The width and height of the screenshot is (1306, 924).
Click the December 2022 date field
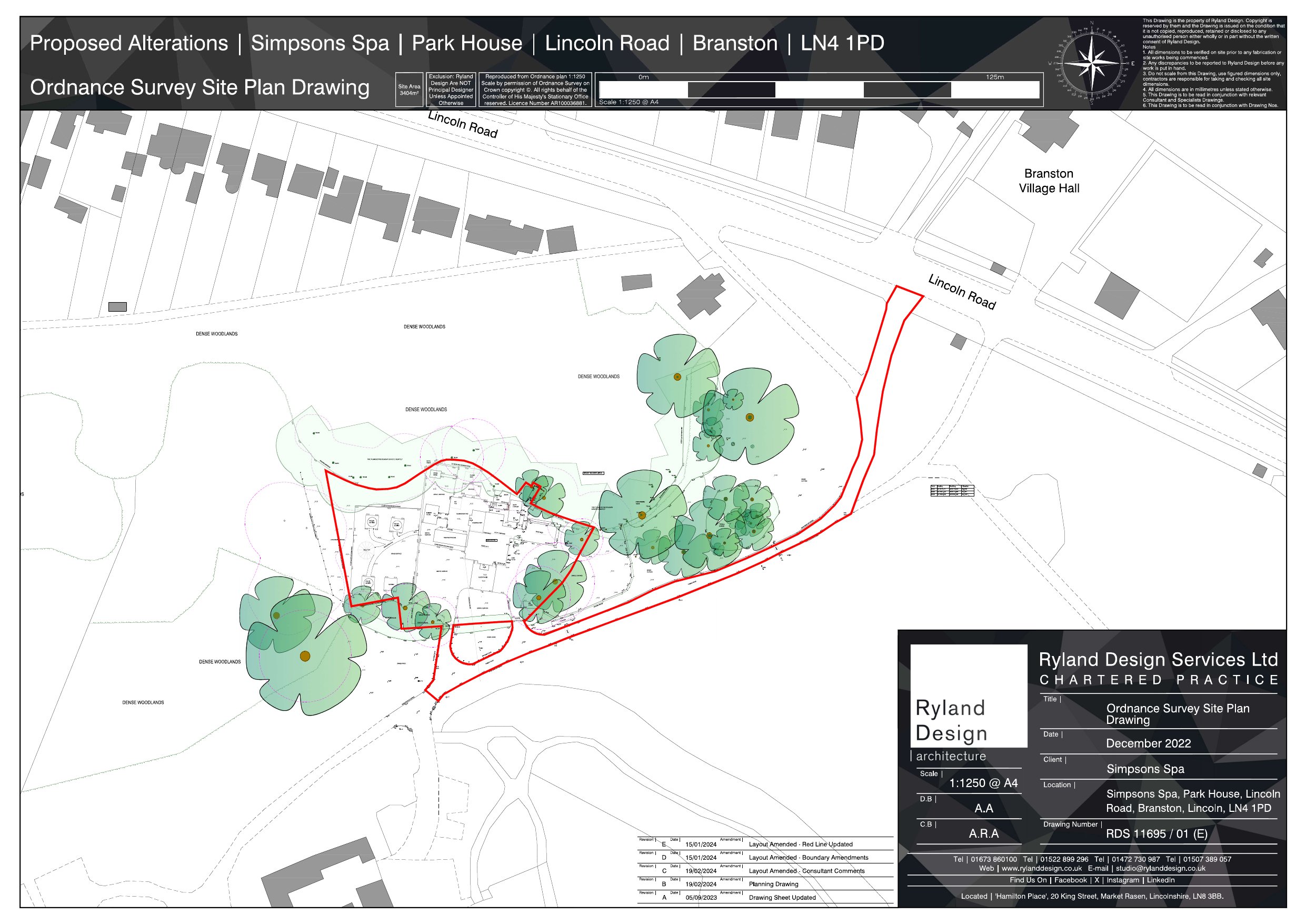(x=1148, y=743)
